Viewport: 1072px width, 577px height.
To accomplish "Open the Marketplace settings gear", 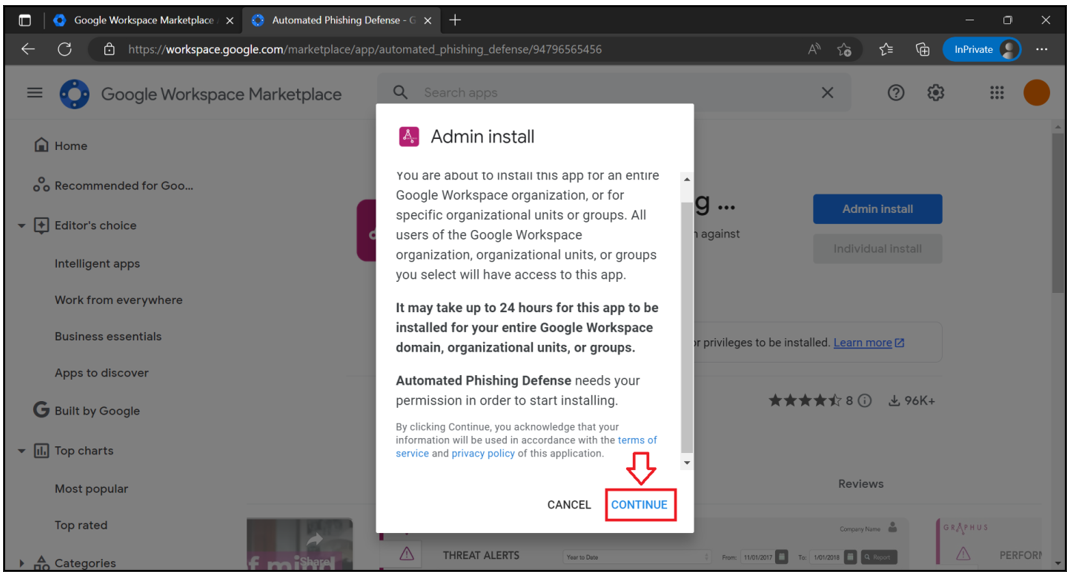I will 935,92.
